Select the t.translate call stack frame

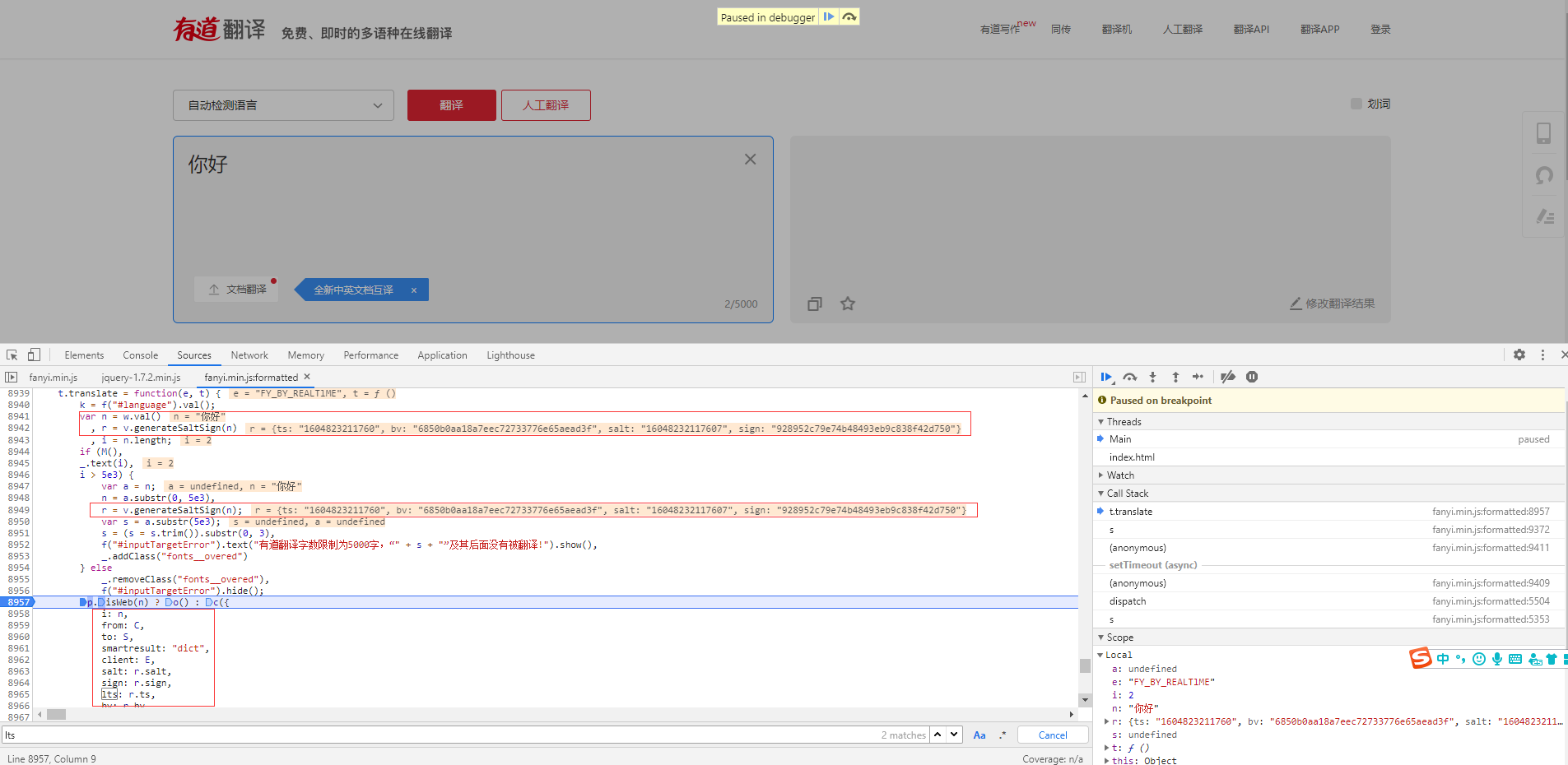(1330, 511)
